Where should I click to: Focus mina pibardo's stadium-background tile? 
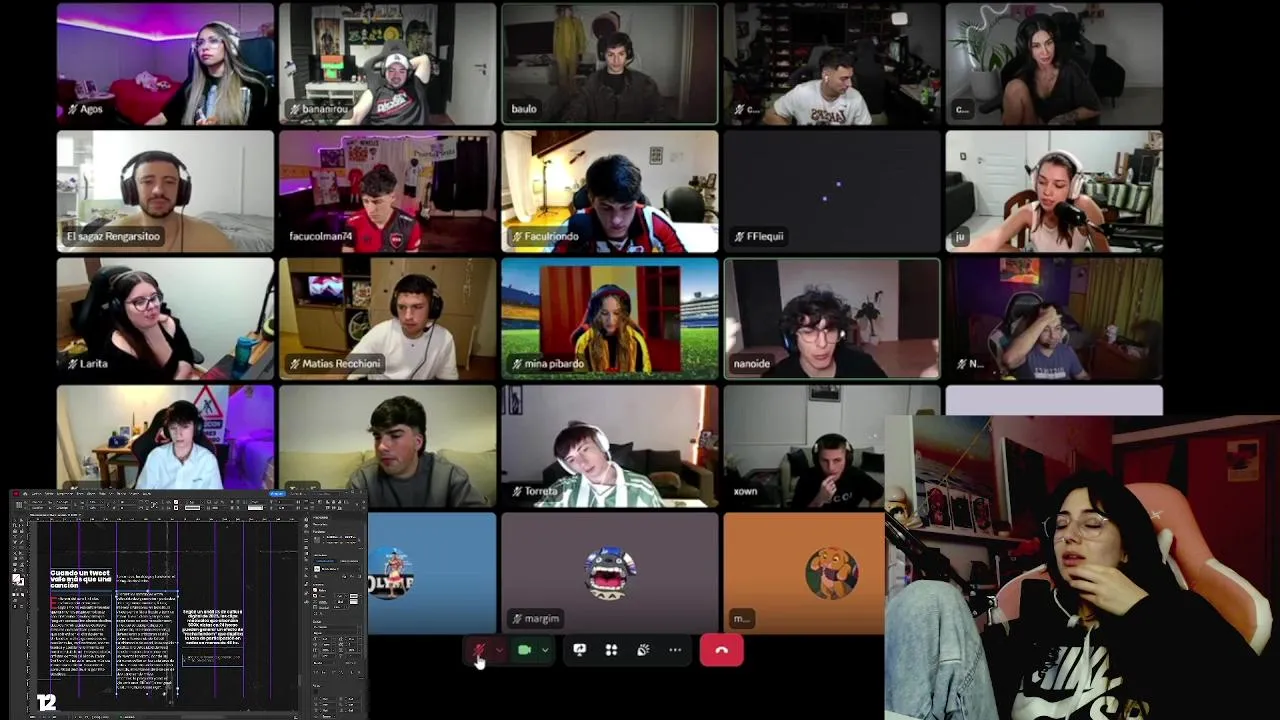[x=609, y=319]
